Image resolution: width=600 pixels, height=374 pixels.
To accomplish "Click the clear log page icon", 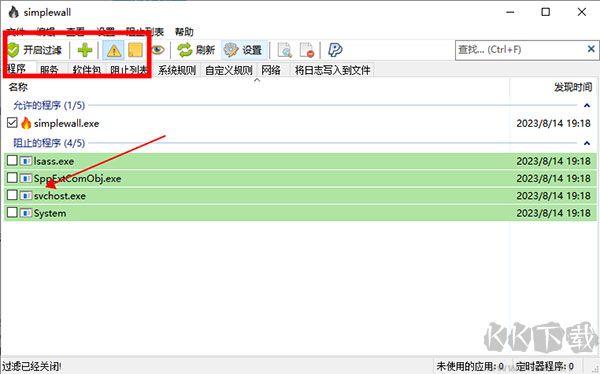I will point(307,50).
